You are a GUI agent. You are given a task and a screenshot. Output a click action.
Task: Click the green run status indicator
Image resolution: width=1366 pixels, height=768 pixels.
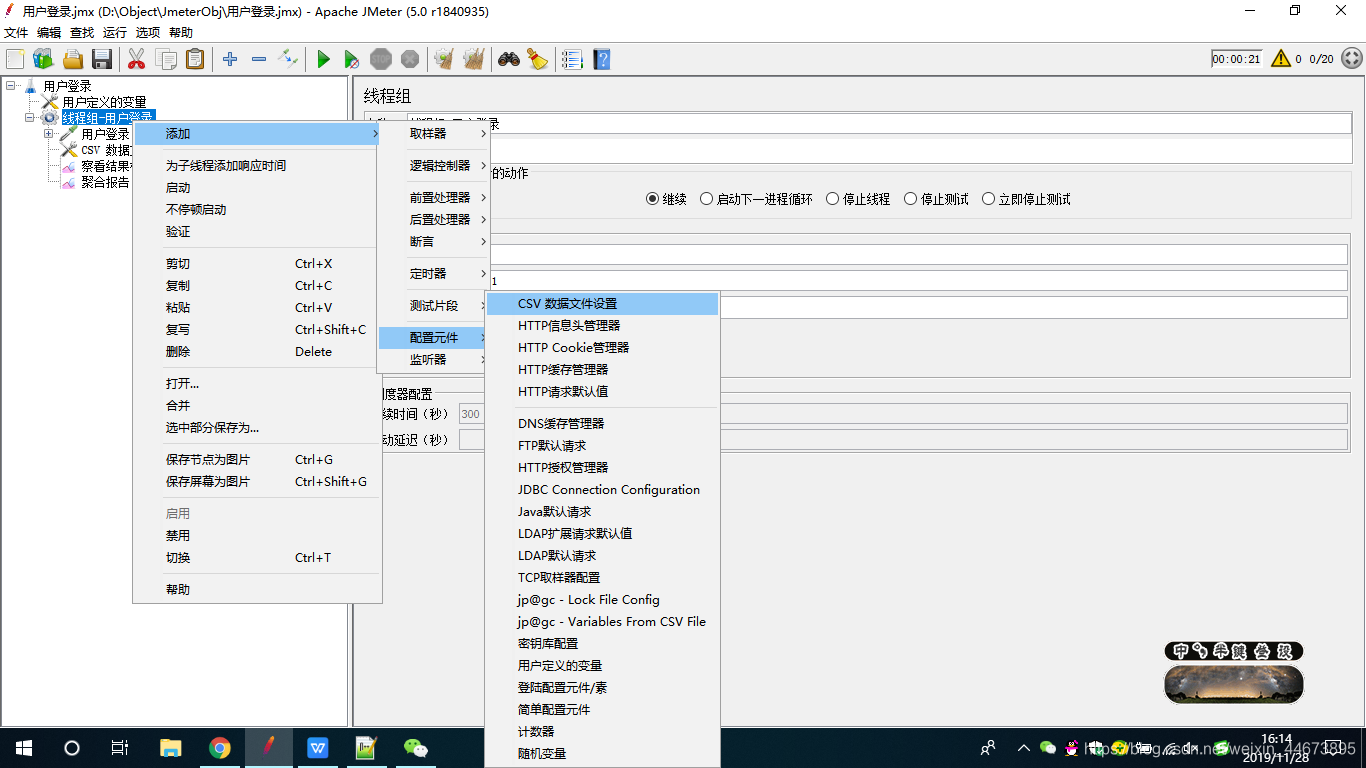point(1351,59)
